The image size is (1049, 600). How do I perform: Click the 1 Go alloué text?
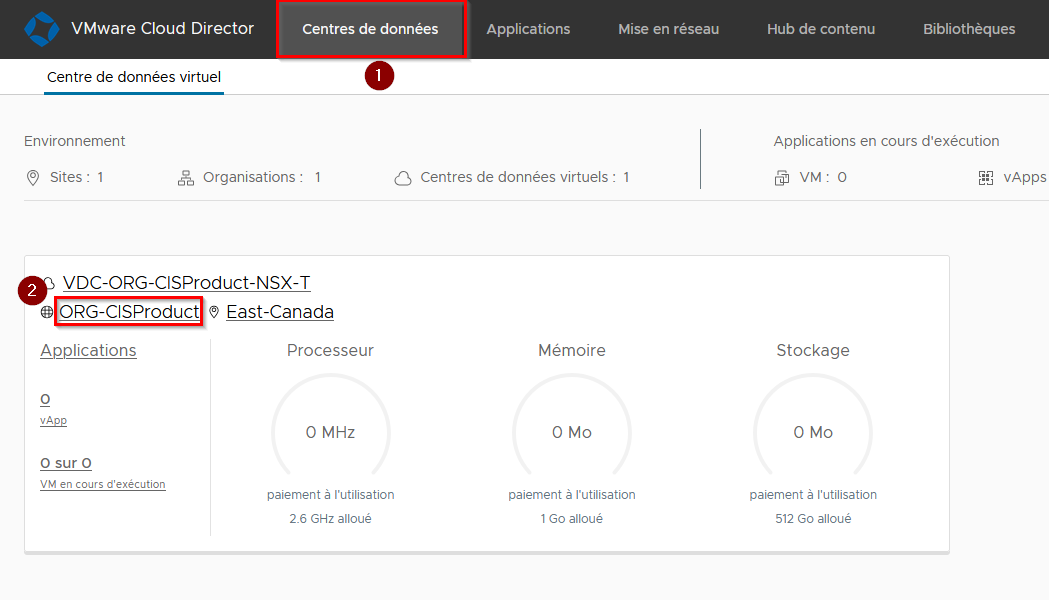pos(571,518)
